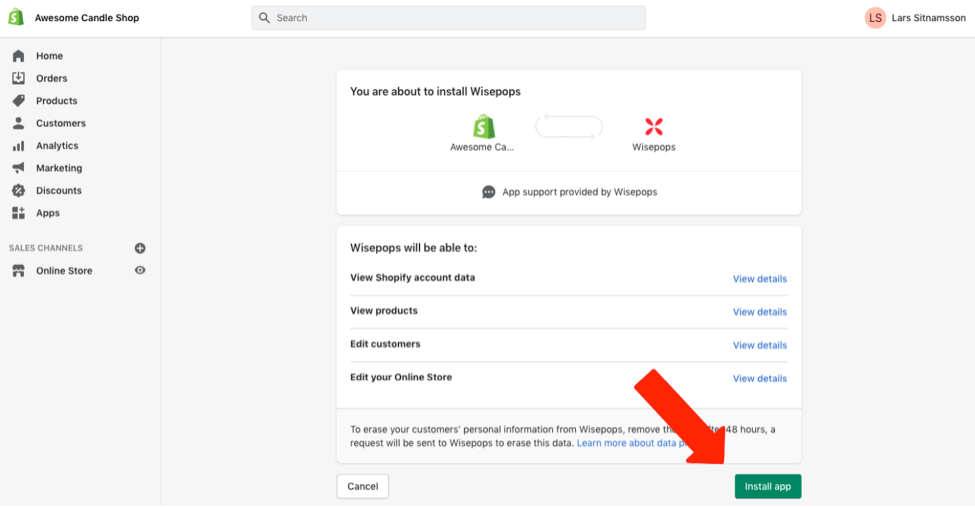Click the search magnifier icon
The height and width of the screenshot is (507, 975).
(264, 18)
